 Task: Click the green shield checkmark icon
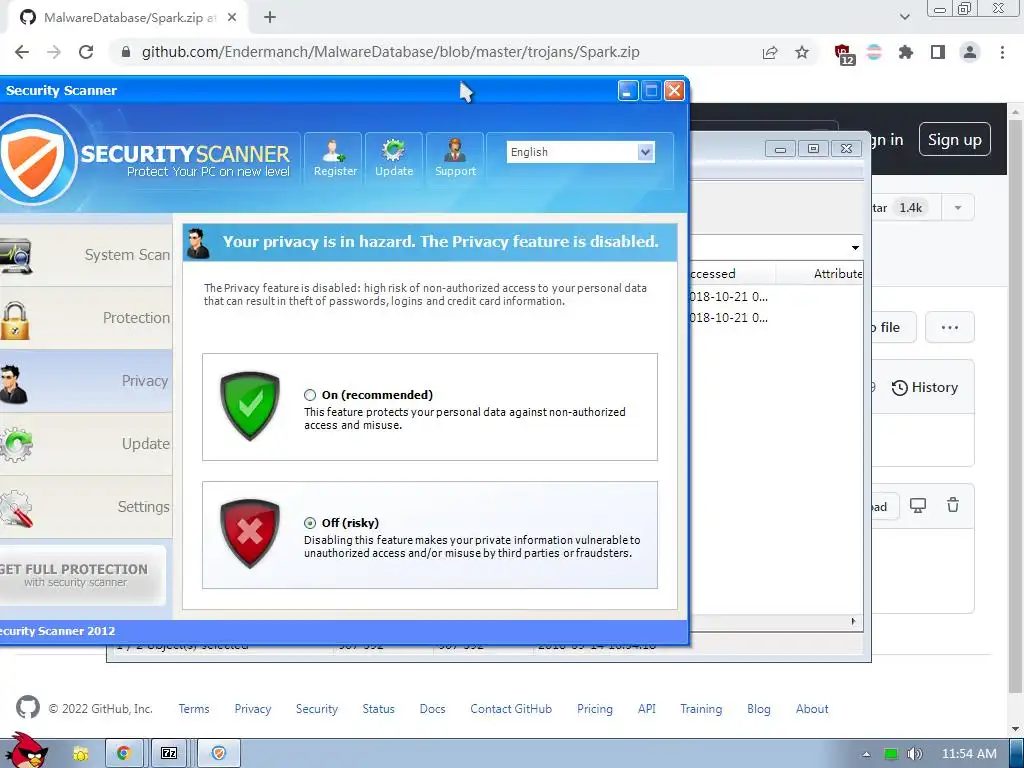point(249,406)
